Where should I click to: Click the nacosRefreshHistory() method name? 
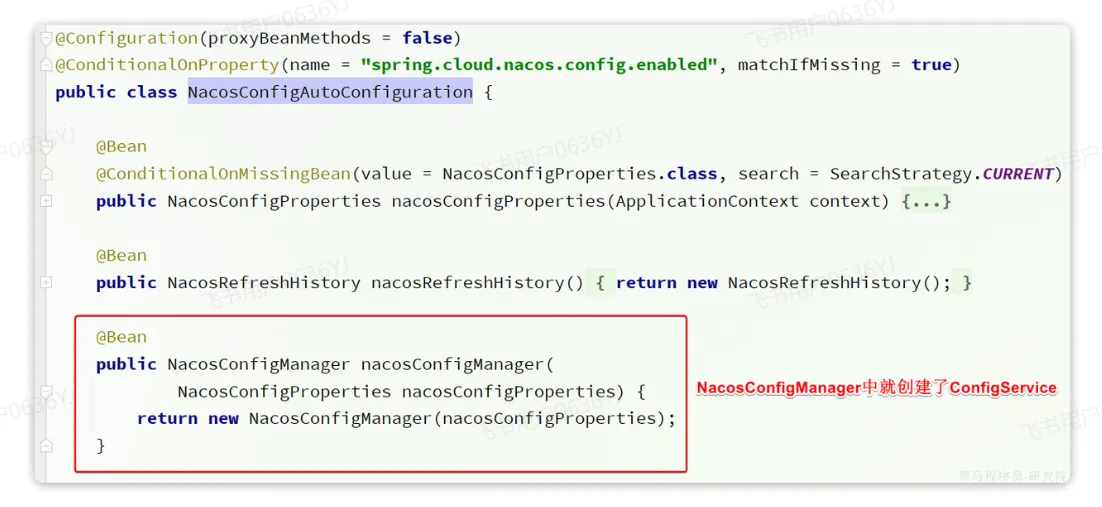point(477,283)
